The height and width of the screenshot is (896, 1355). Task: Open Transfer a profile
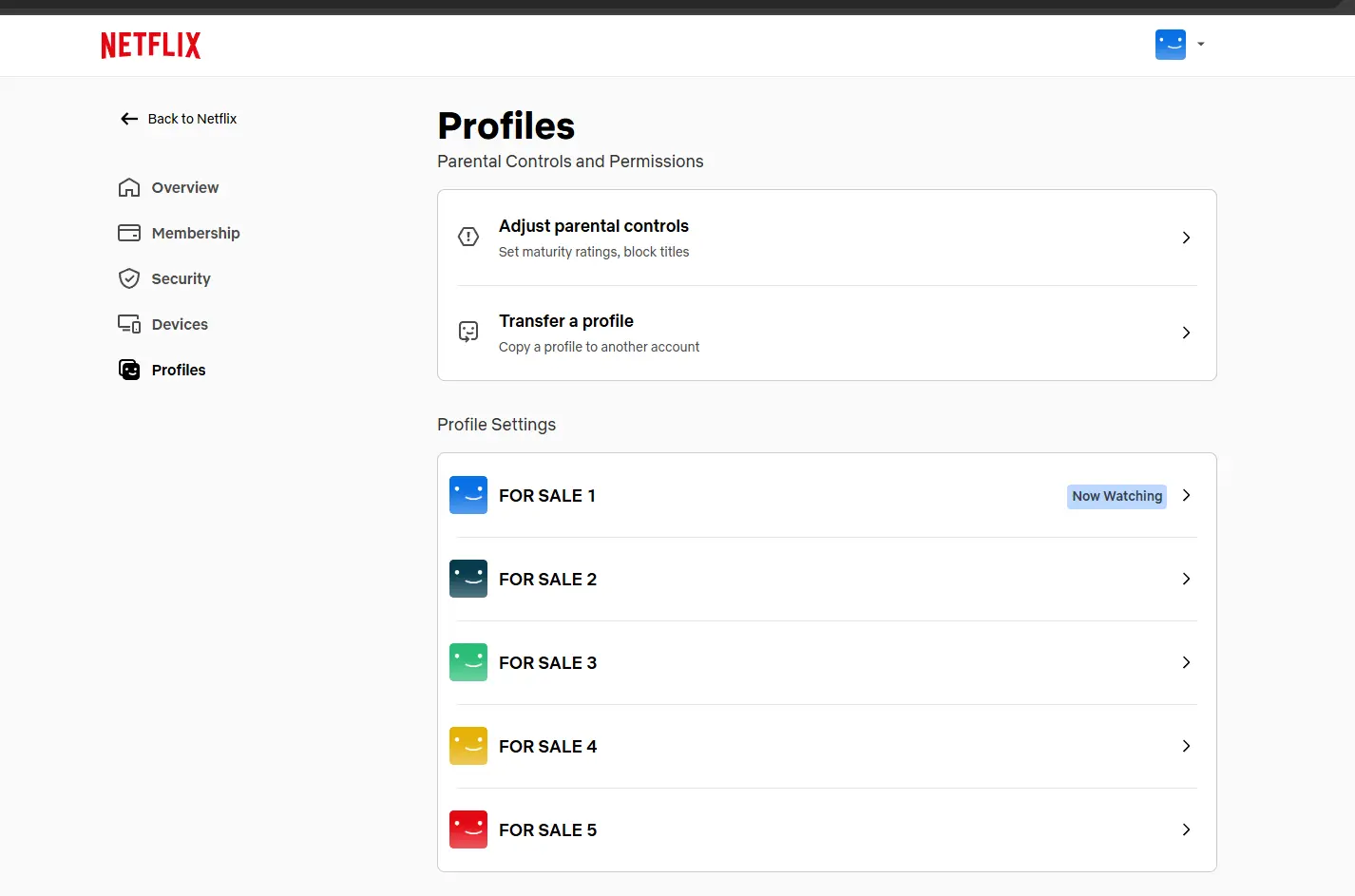(x=827, y=334)
